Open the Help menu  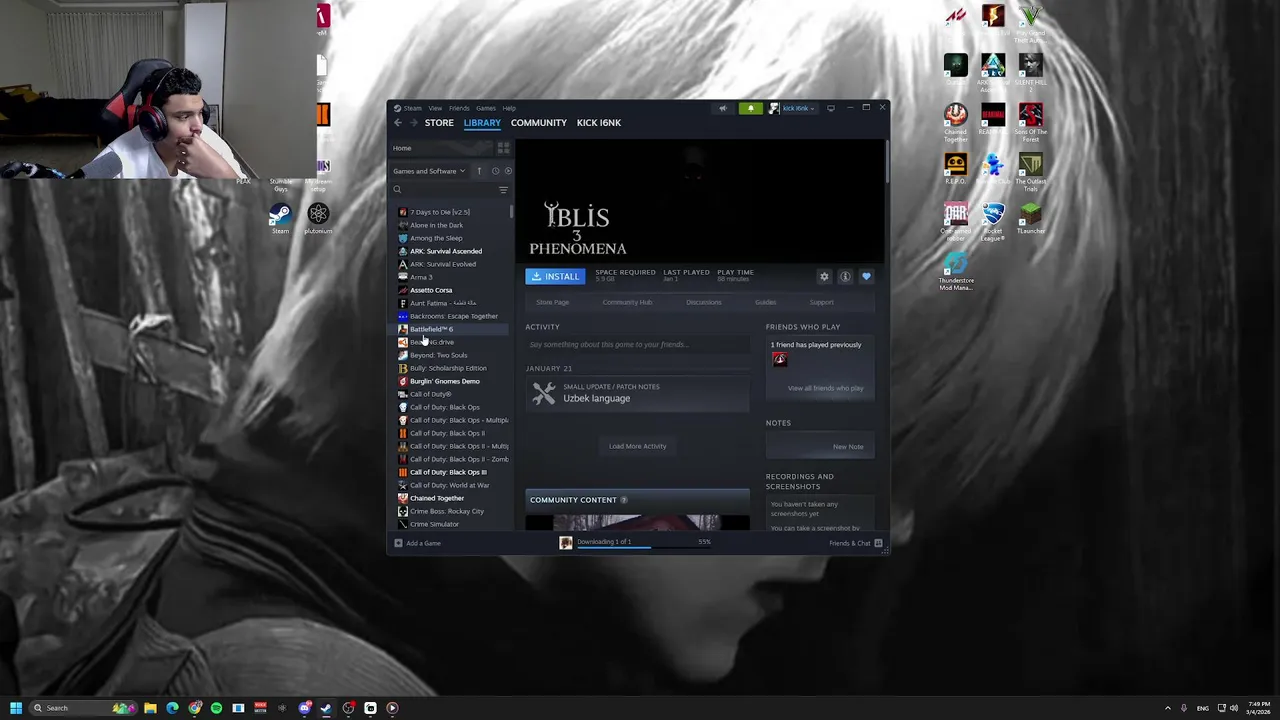(x=509, y=108)
